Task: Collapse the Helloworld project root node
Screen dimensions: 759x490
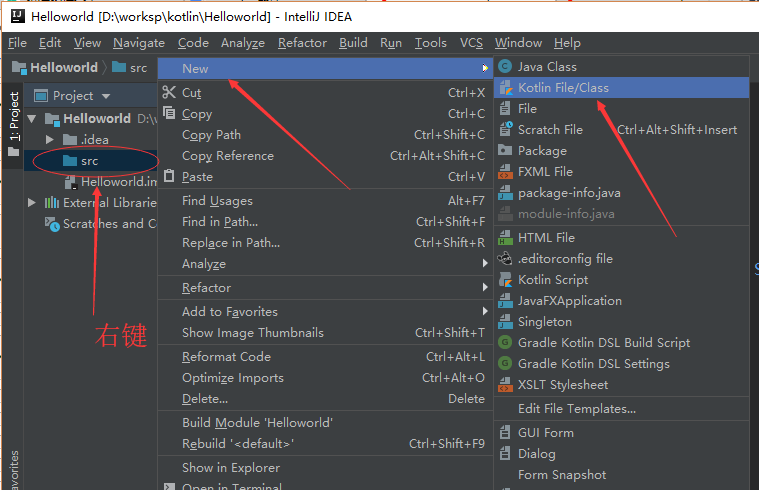Action: click(32, 118)
